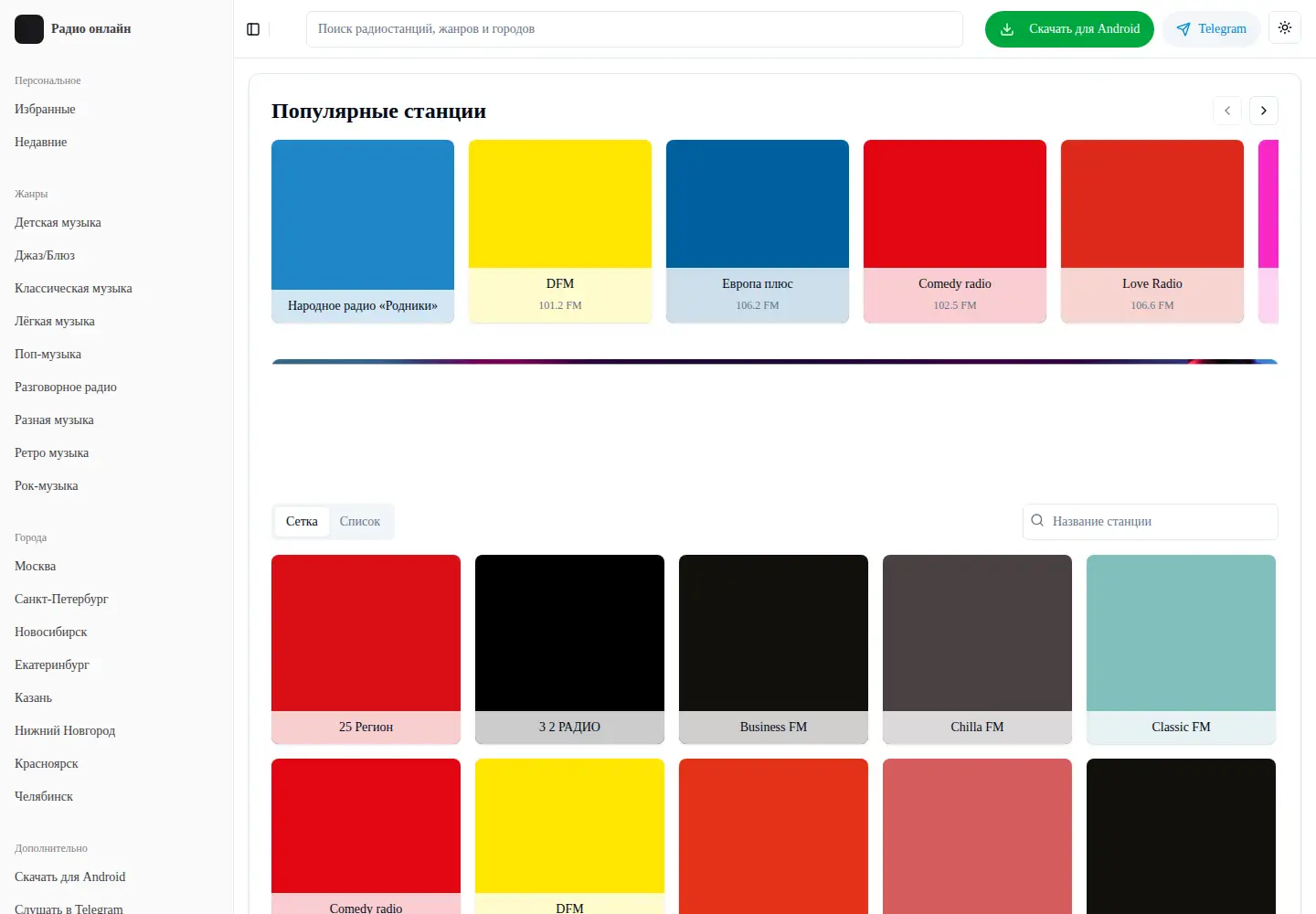Open the 25 Регион station tile

tap(366, 649)
